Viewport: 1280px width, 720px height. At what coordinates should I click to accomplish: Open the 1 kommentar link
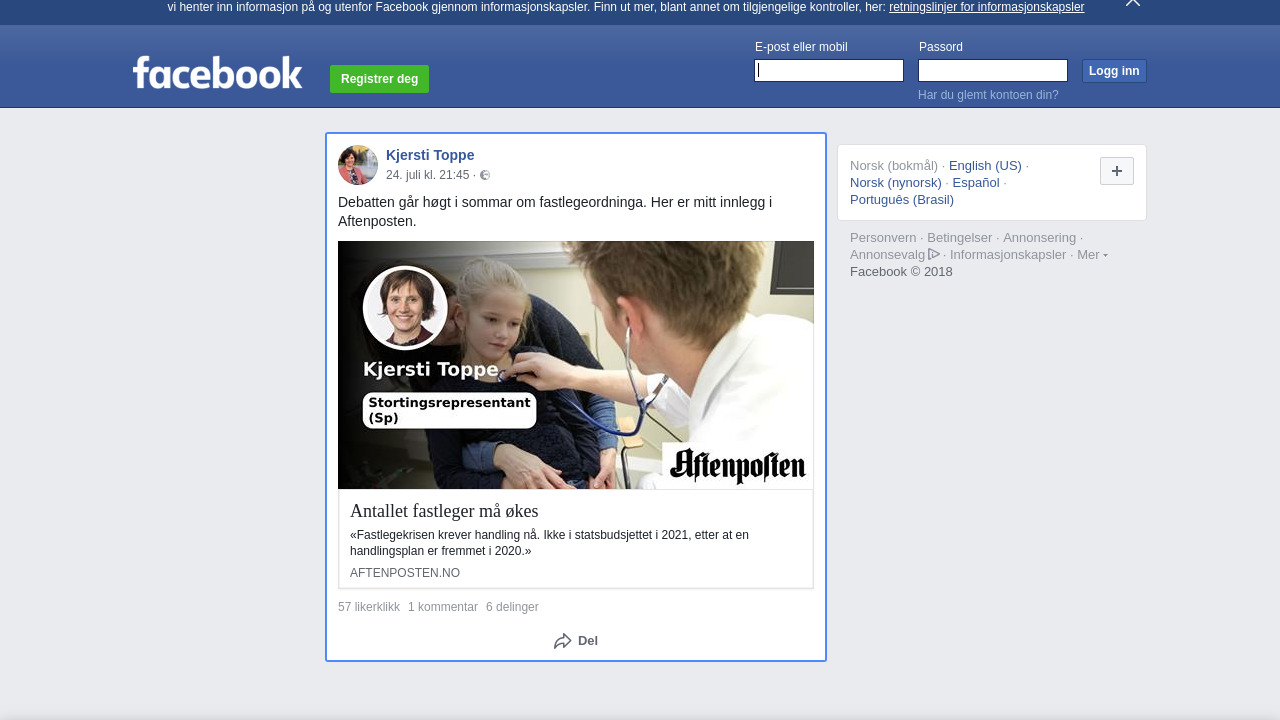coord(443,607)
